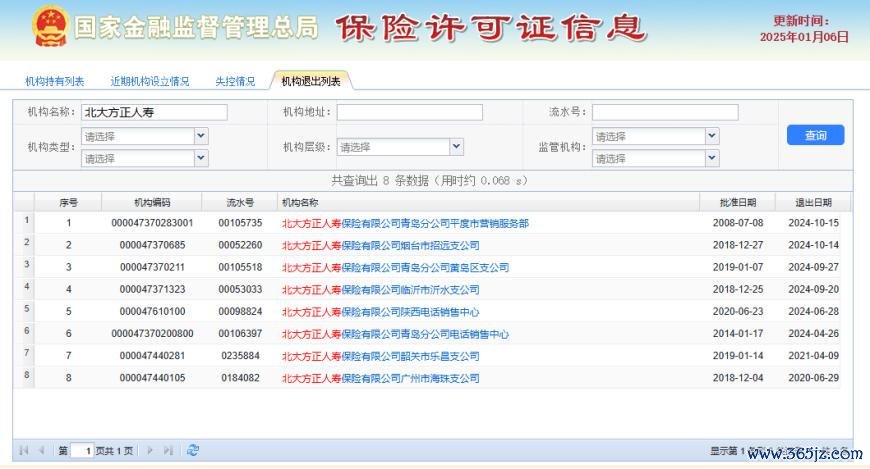The height and width of the screenshot is (469, 870).
Task: Click exit date 2024-10-14
Action: coord(813,245)
